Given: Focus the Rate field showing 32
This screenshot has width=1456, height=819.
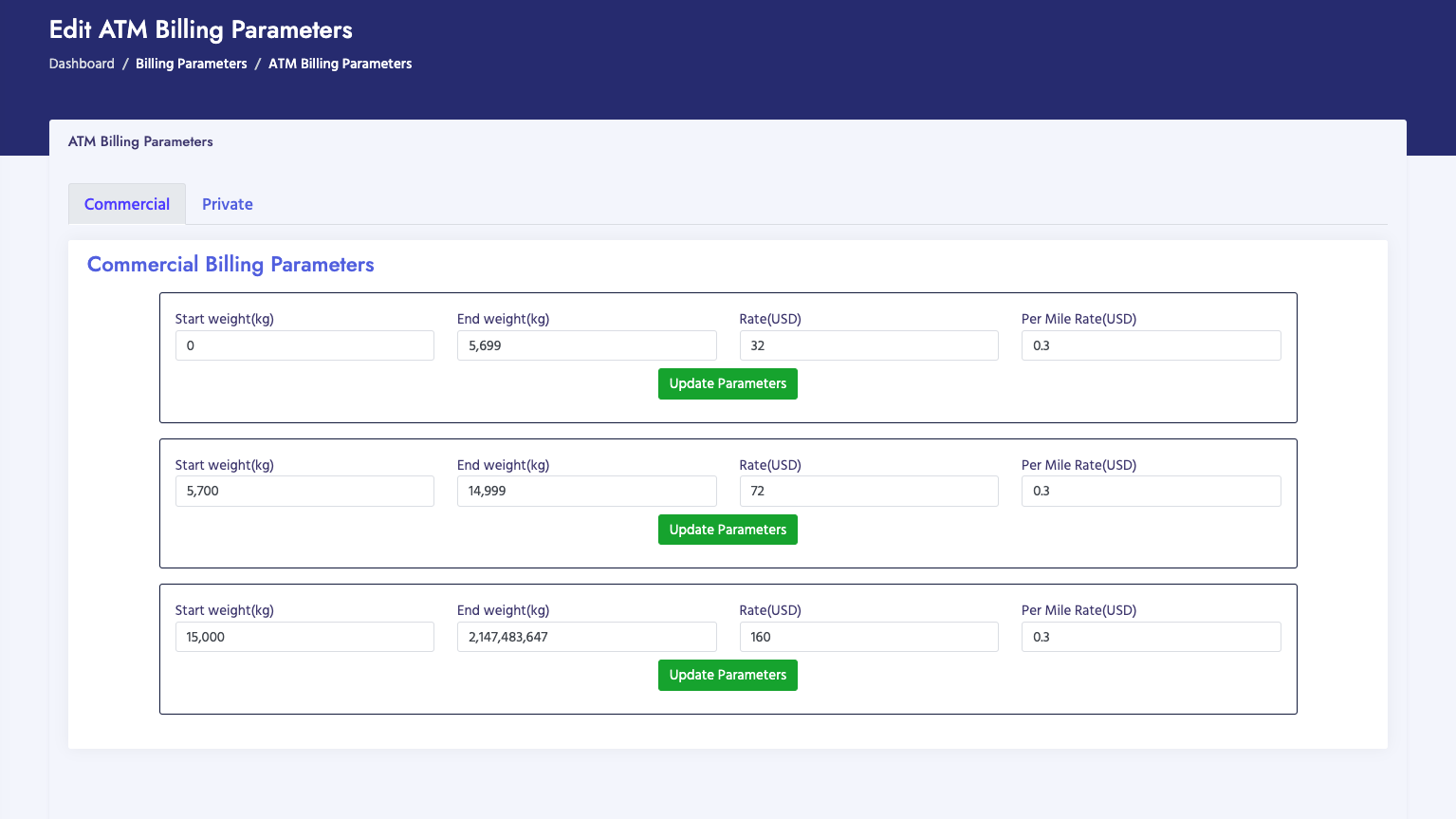Looking at the screenshot, I should coord(868,345).
